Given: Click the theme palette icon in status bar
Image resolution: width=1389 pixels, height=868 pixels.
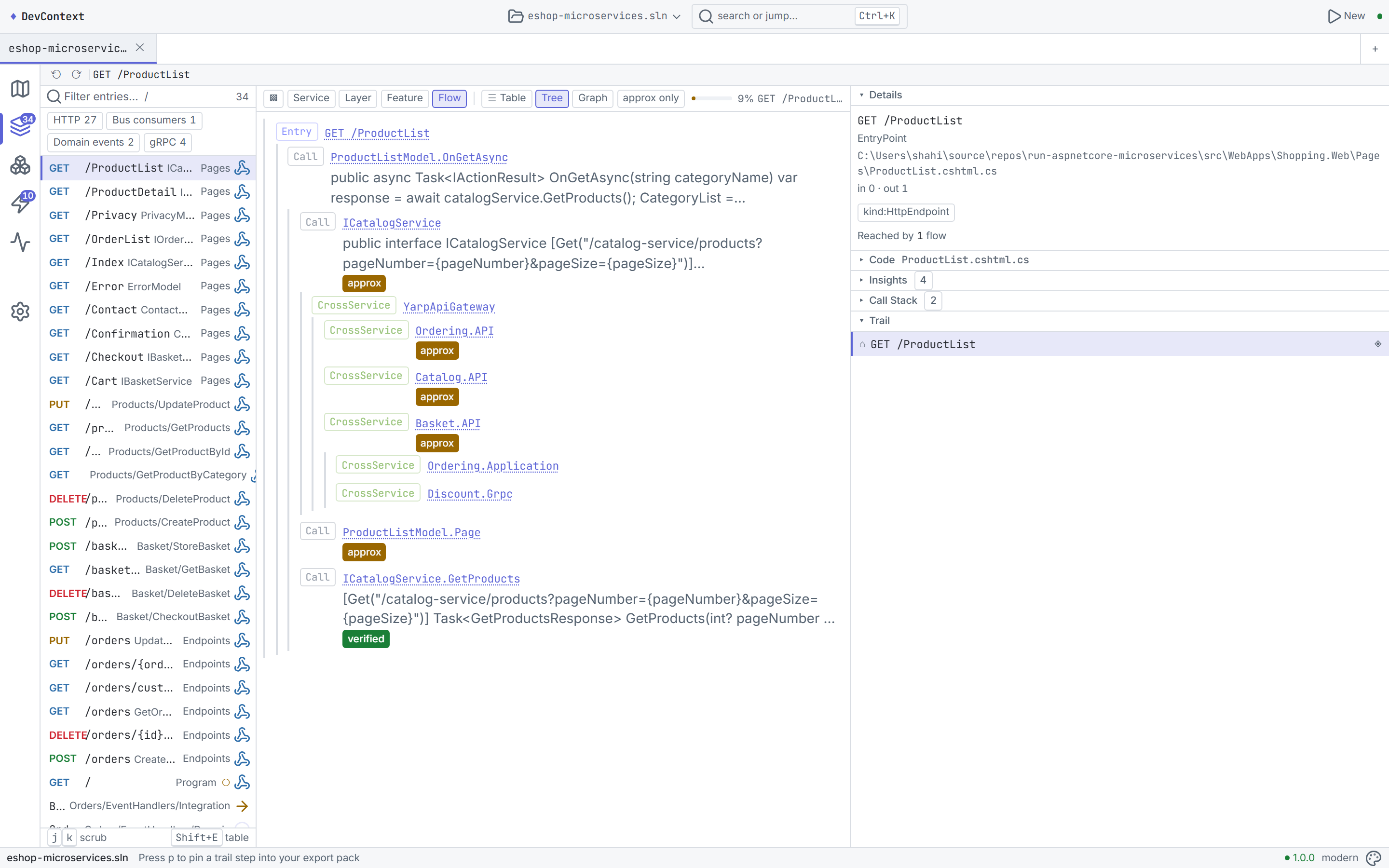Looking at the screenshot, I should [x=1374, y=858].
